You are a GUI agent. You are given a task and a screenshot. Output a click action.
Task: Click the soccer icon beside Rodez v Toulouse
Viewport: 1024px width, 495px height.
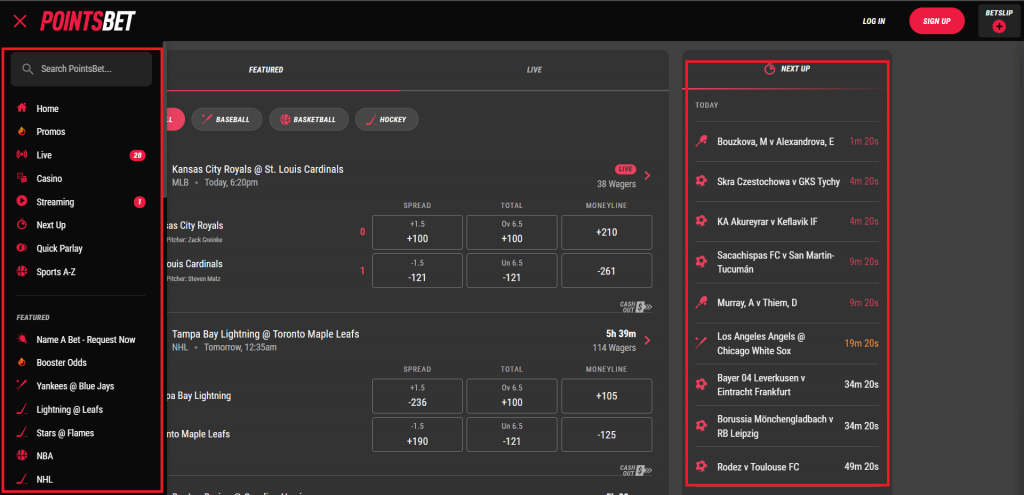coord(701,467)
